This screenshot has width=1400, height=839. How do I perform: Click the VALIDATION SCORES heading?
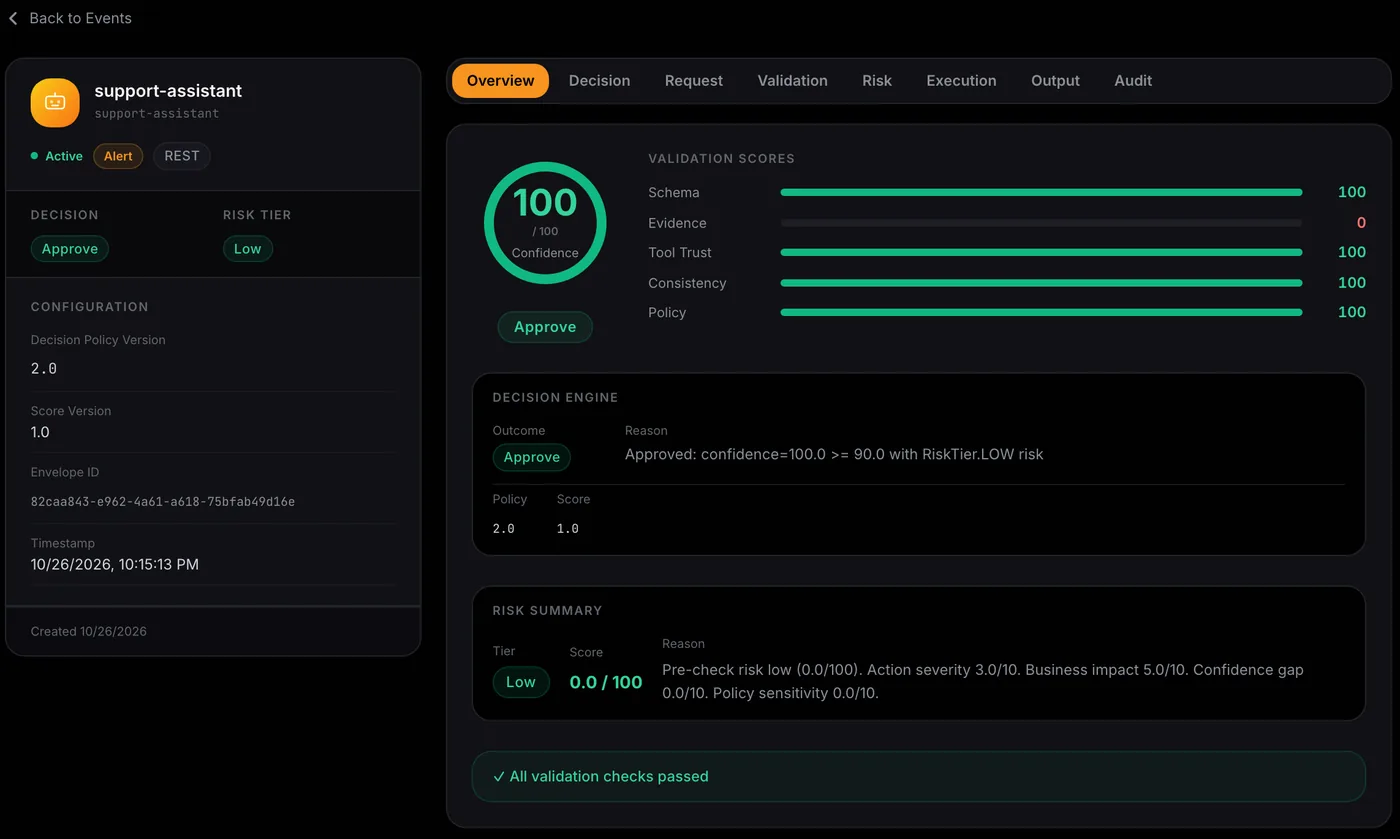click(x=721, y=159)
